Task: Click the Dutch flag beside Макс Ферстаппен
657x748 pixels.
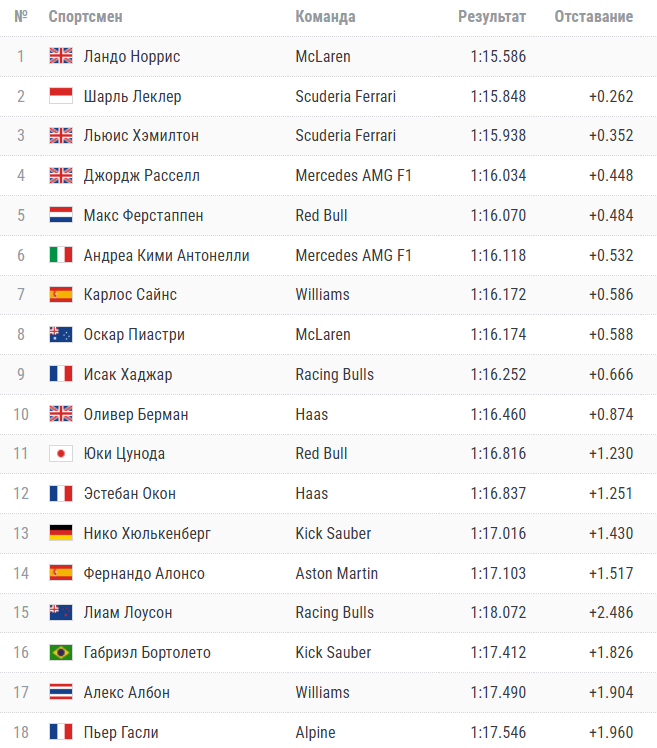Action: click(x=61, y=216)
